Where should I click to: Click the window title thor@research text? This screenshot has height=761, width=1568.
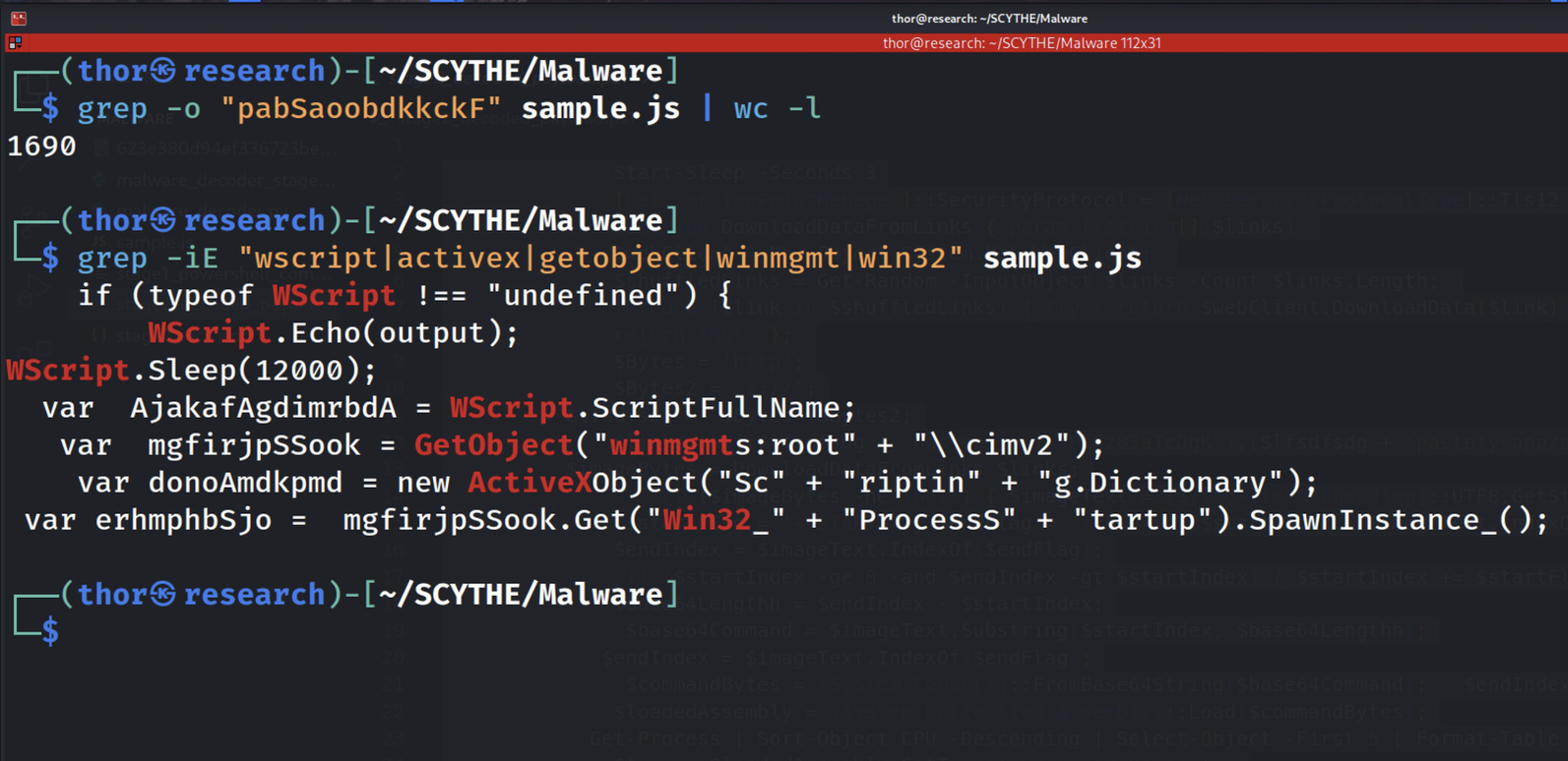989,18
